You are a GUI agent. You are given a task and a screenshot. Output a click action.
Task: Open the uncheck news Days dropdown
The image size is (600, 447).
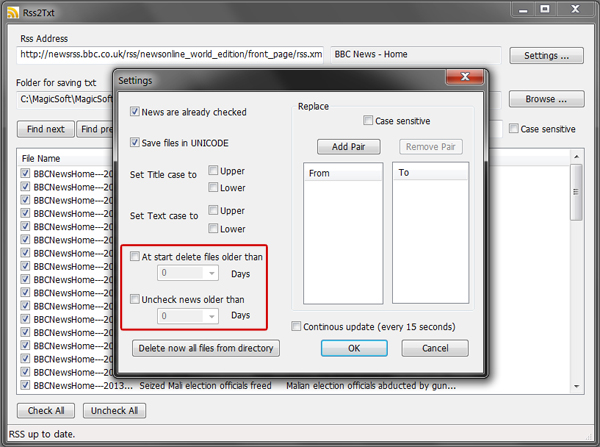tap(211, 316)
